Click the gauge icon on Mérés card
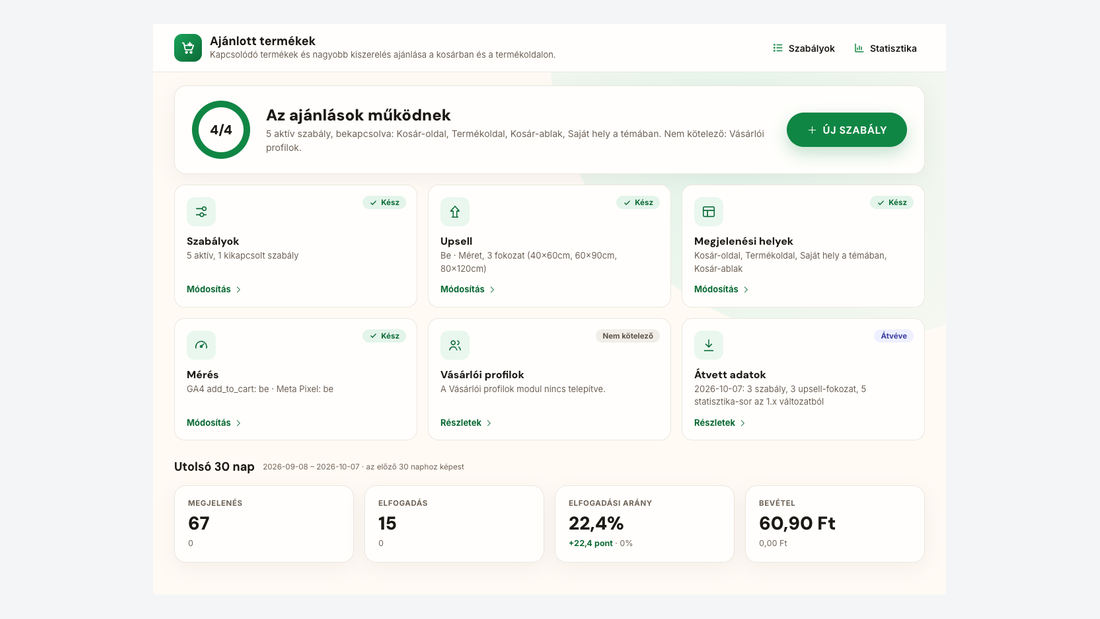Viewport: 1100px width, 619px height. click(201, 345)
